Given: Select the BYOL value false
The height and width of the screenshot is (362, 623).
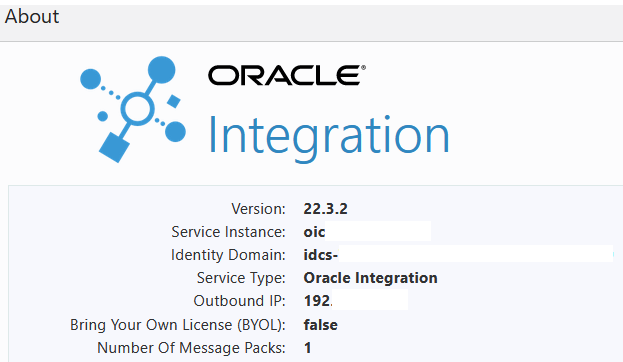Looking at the screenshot, I should click(x=321, y=325).
